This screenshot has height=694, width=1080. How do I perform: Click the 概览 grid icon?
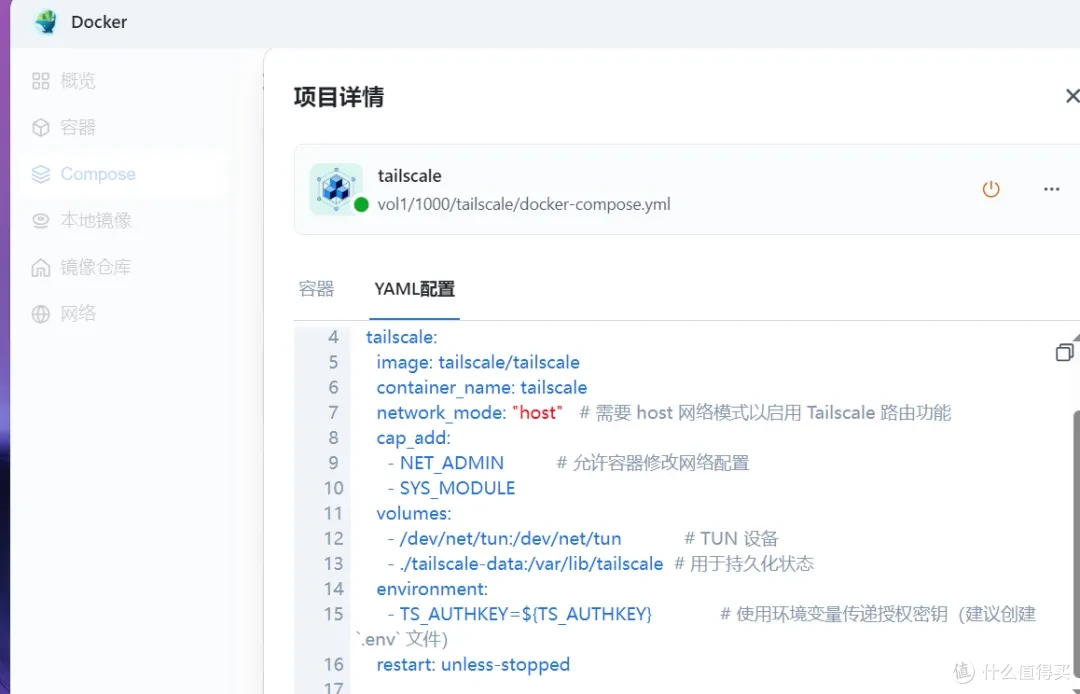[41, 81]
